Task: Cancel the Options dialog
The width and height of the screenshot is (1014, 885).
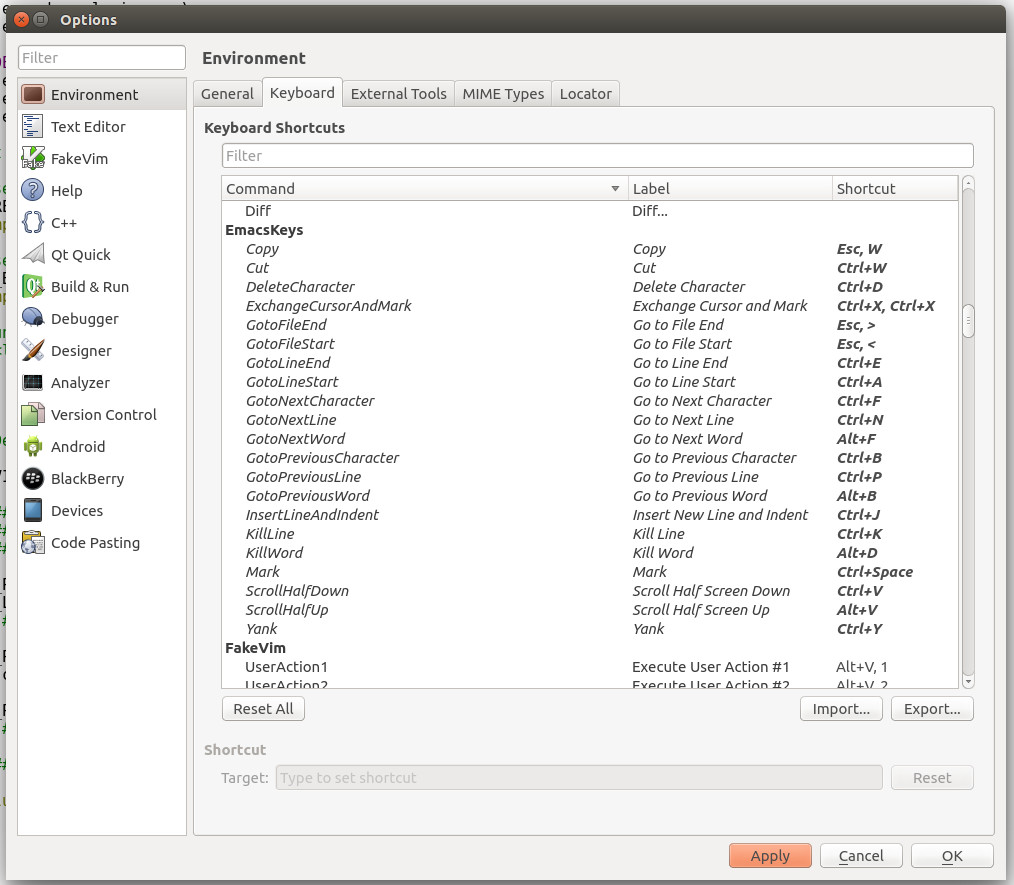Action: pyautogui.click(x=861, y=856)
